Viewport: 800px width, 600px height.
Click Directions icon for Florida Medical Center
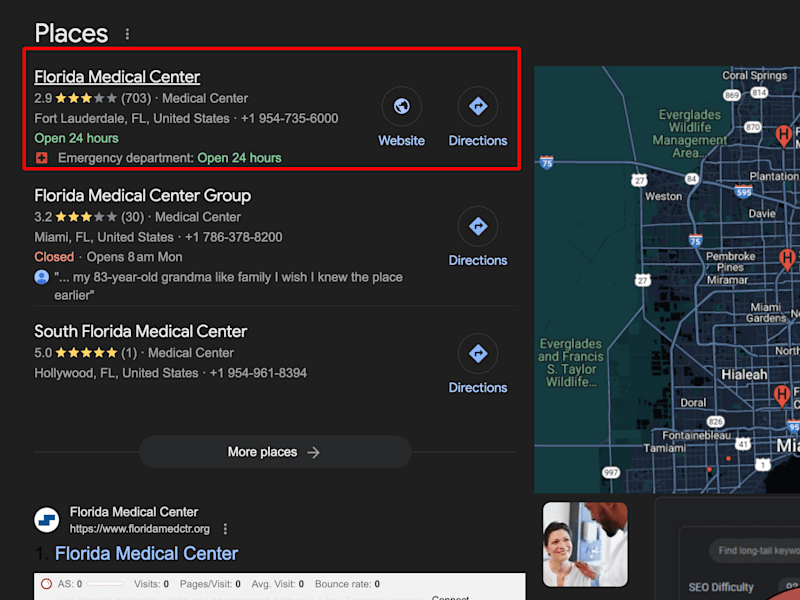(478, 106)
